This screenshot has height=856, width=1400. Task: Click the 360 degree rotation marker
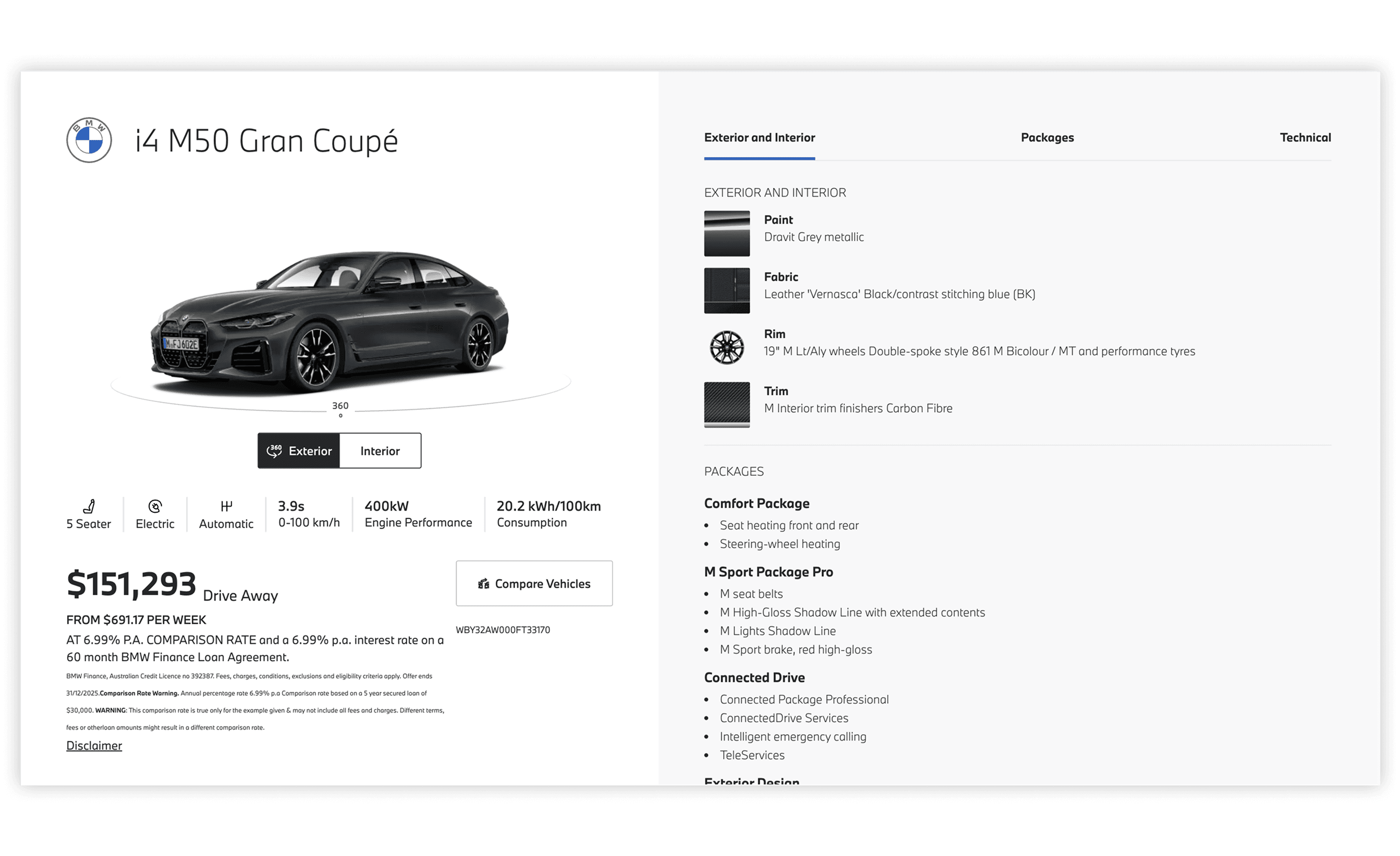point(340,409)
